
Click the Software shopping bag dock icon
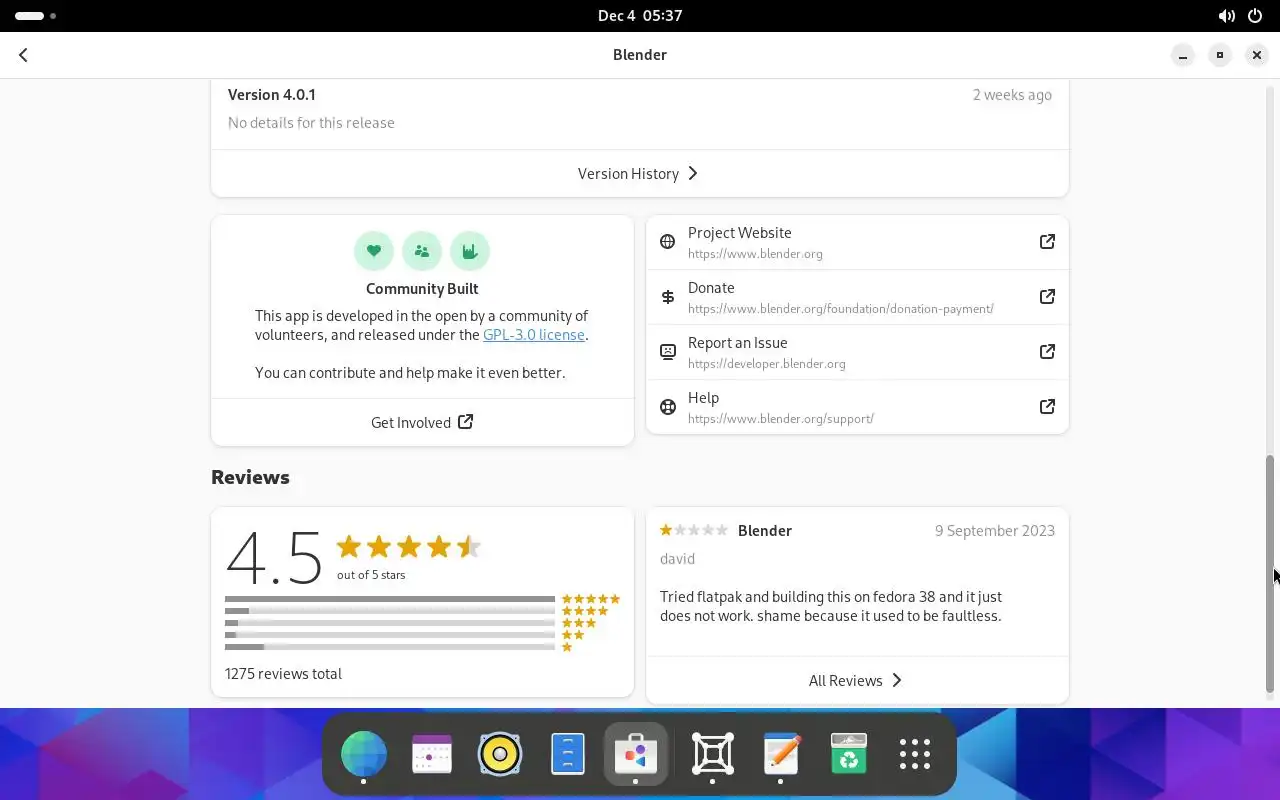tap(636, 754)
